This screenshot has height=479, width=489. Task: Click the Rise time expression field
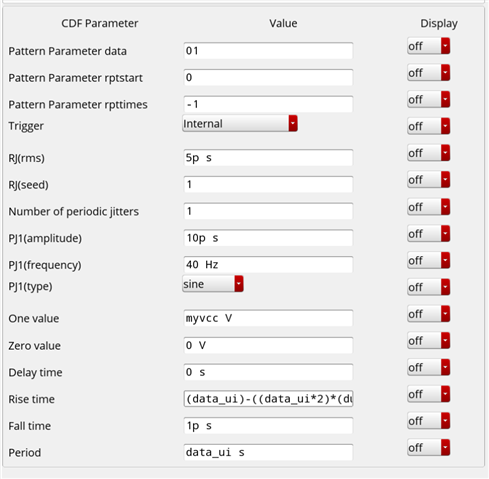tap(268, 399)
